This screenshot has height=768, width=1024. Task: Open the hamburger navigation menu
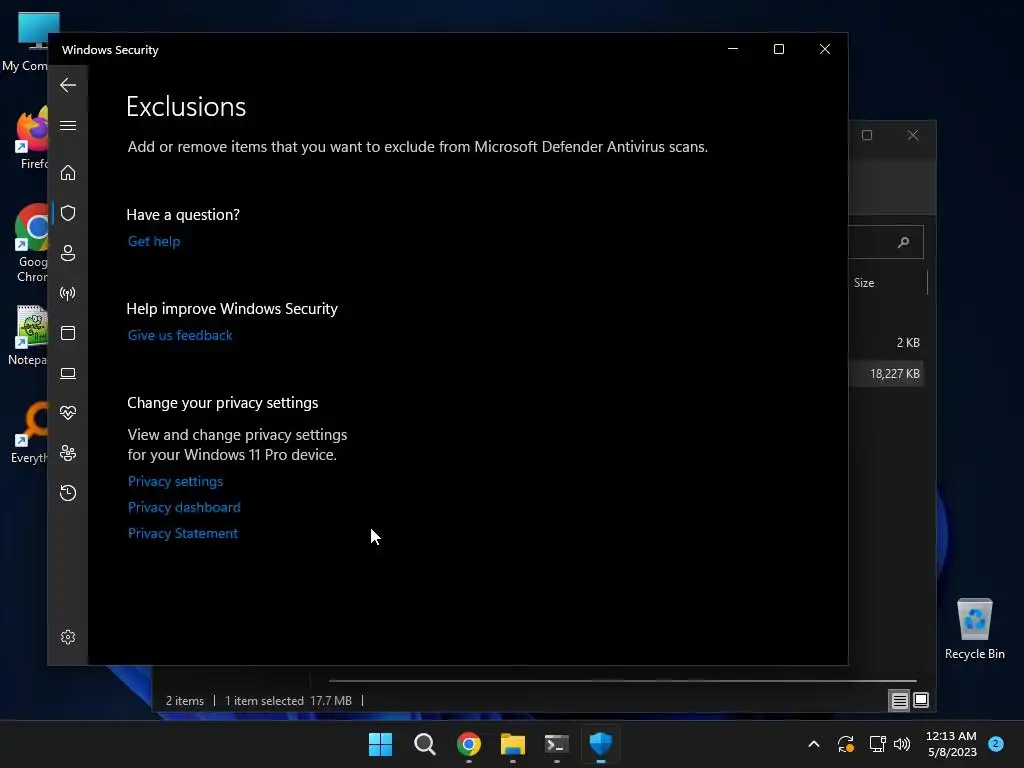point(68,125)
